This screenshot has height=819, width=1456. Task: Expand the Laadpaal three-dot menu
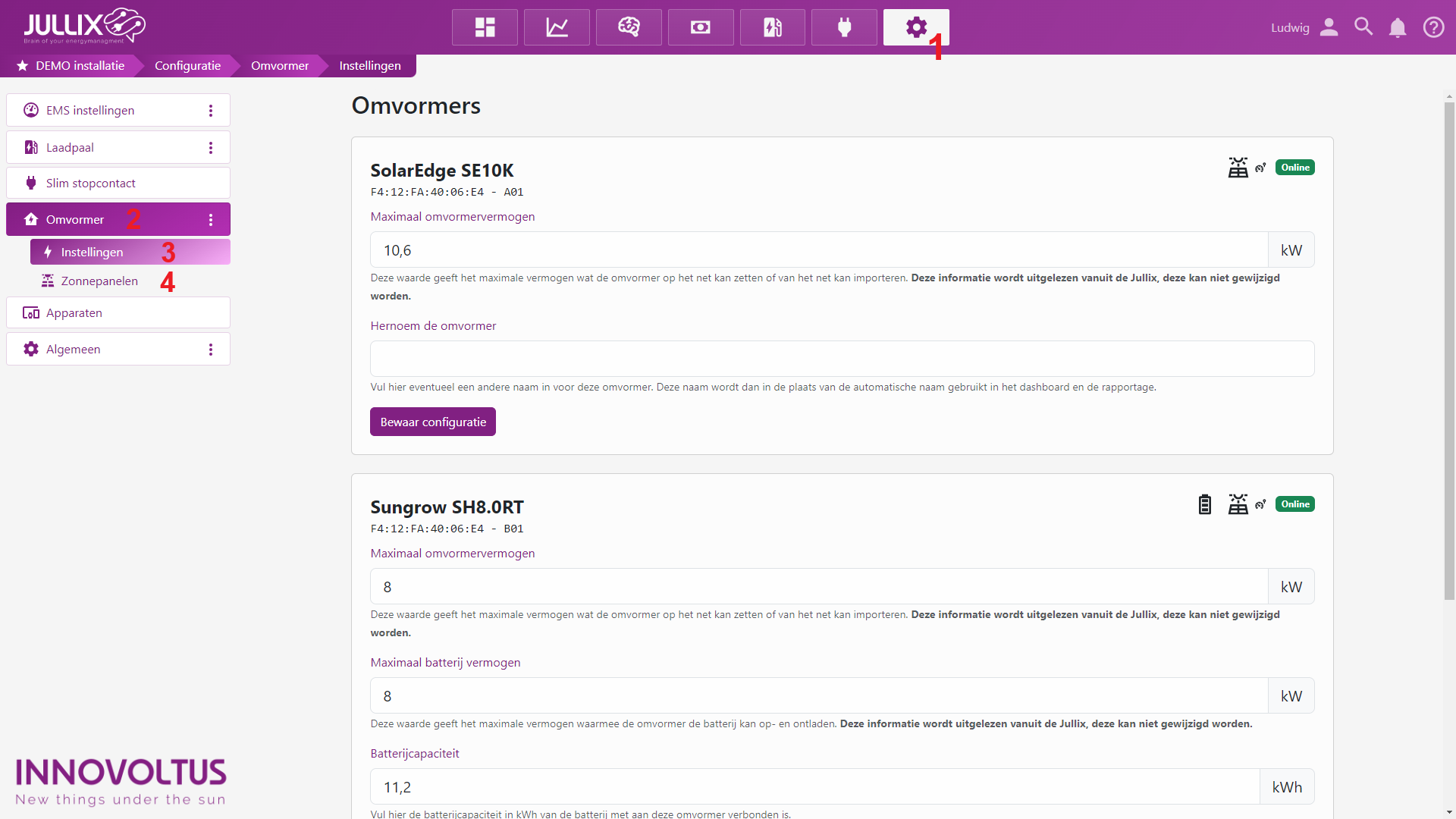211,148
